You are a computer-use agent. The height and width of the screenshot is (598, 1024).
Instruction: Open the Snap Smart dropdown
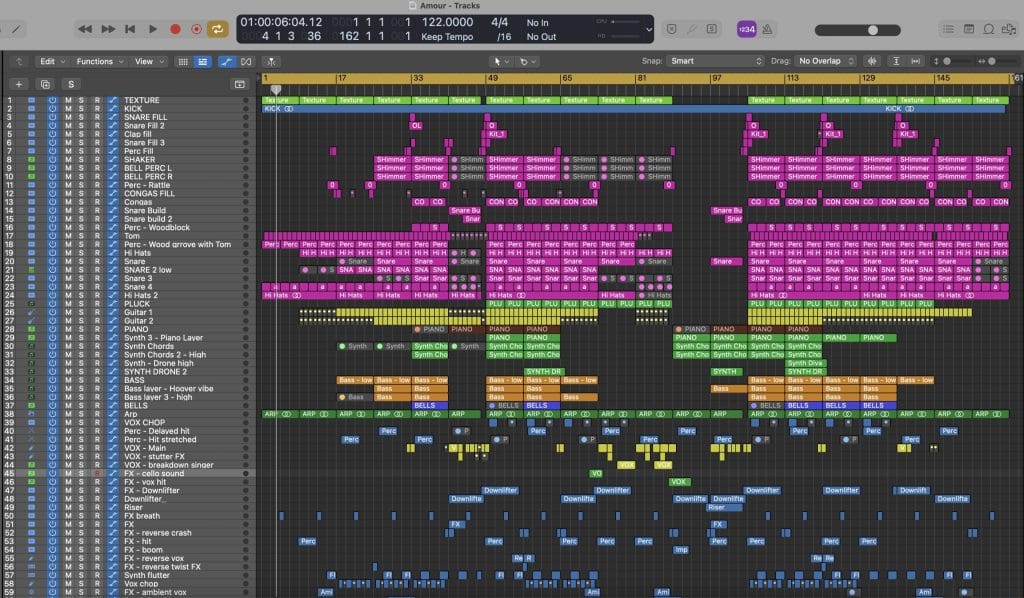(716, 61)
